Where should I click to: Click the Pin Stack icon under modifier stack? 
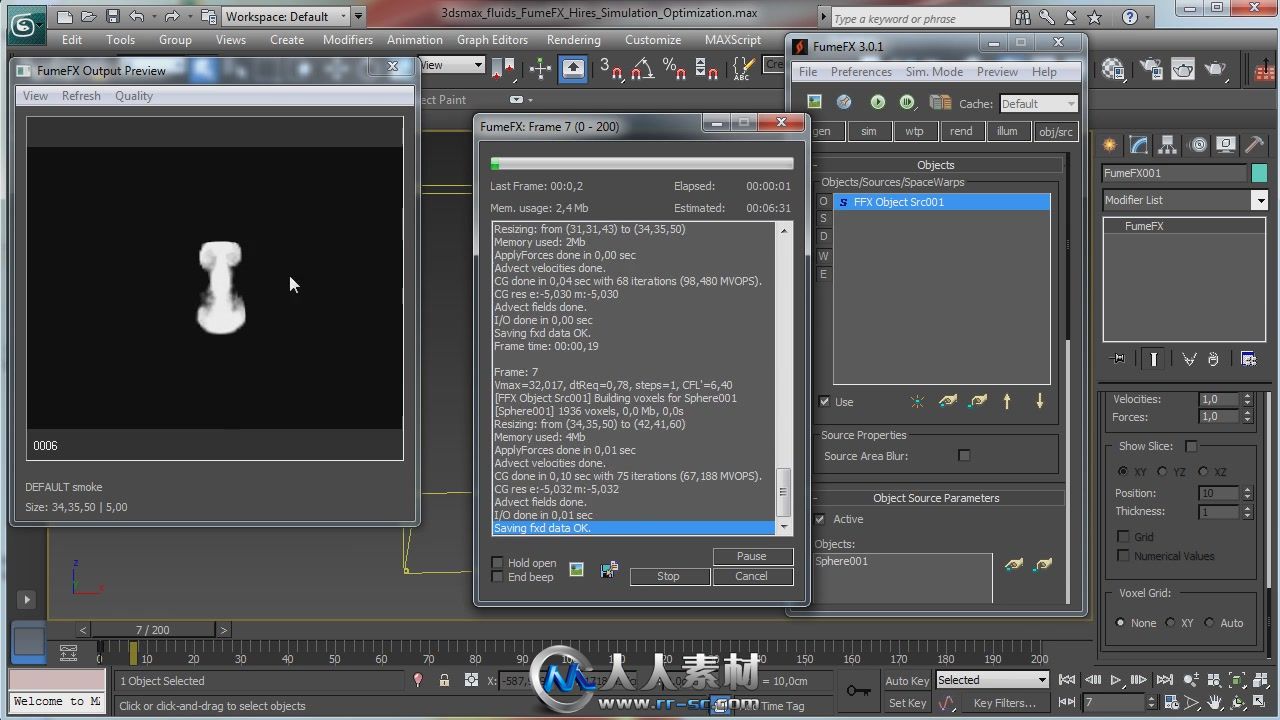click(x=1118, y=358)
